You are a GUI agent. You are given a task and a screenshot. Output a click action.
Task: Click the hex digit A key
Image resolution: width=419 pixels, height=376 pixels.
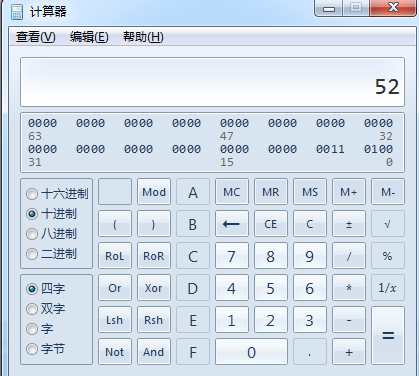click(x=193, y=192)
